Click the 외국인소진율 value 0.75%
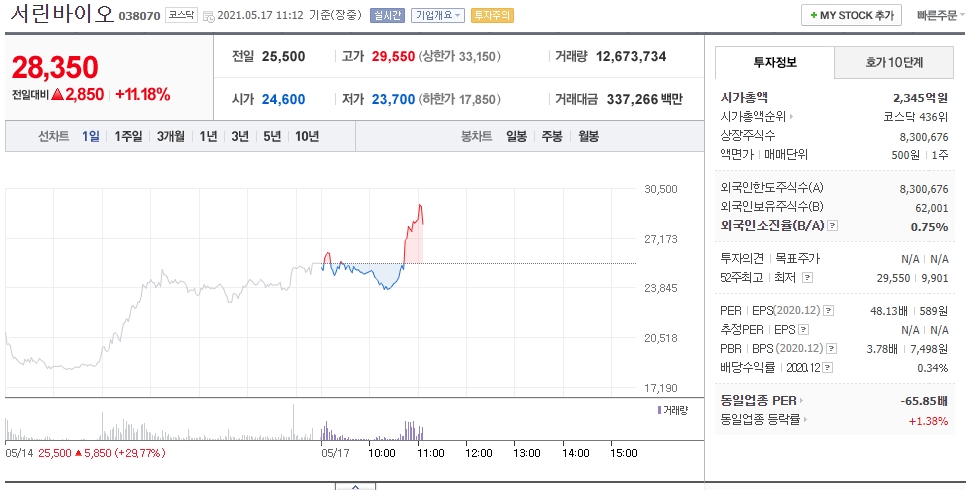The height and width of the screenshot is (490, 969). [929, 227]
